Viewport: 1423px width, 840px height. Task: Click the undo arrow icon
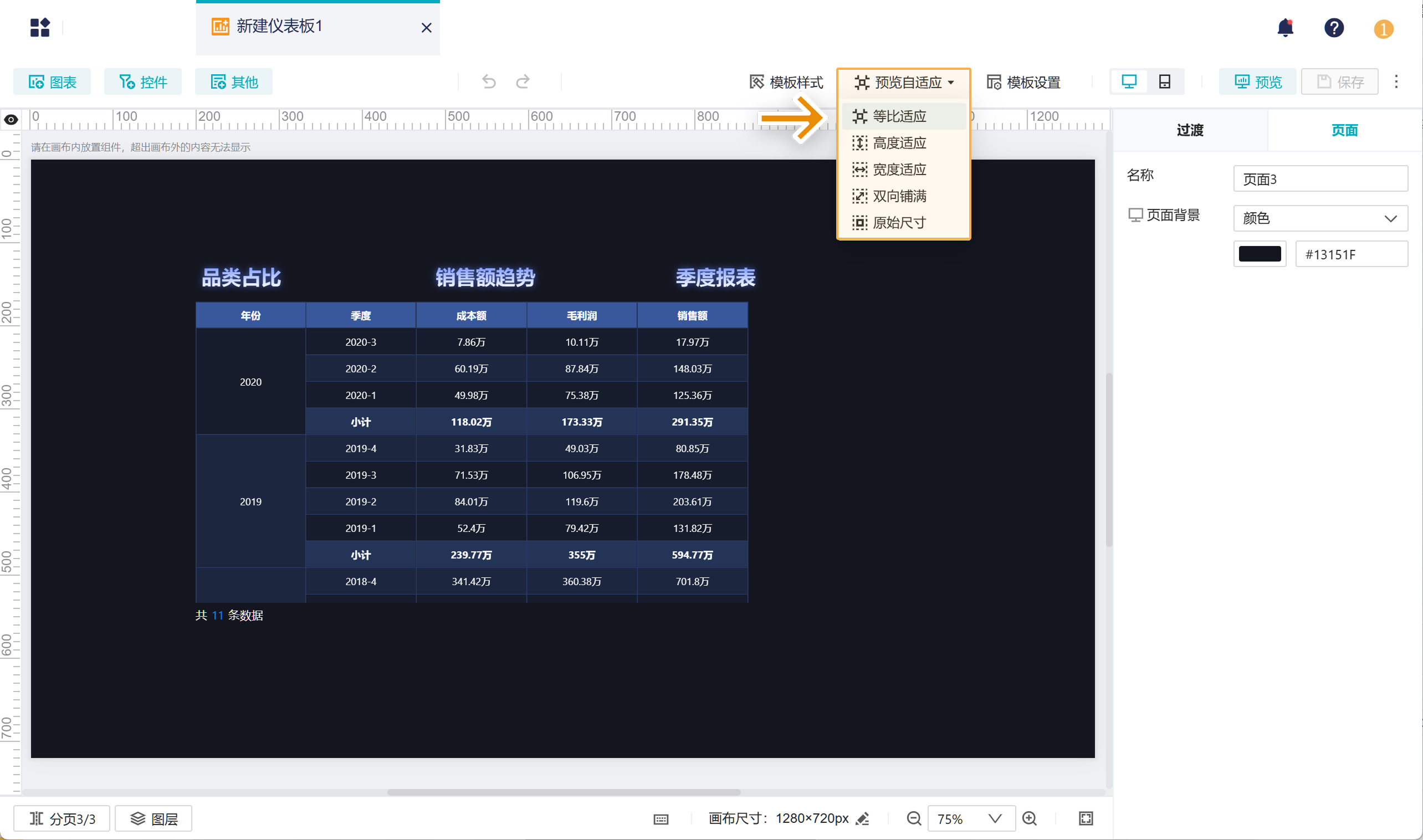point(489,82)
